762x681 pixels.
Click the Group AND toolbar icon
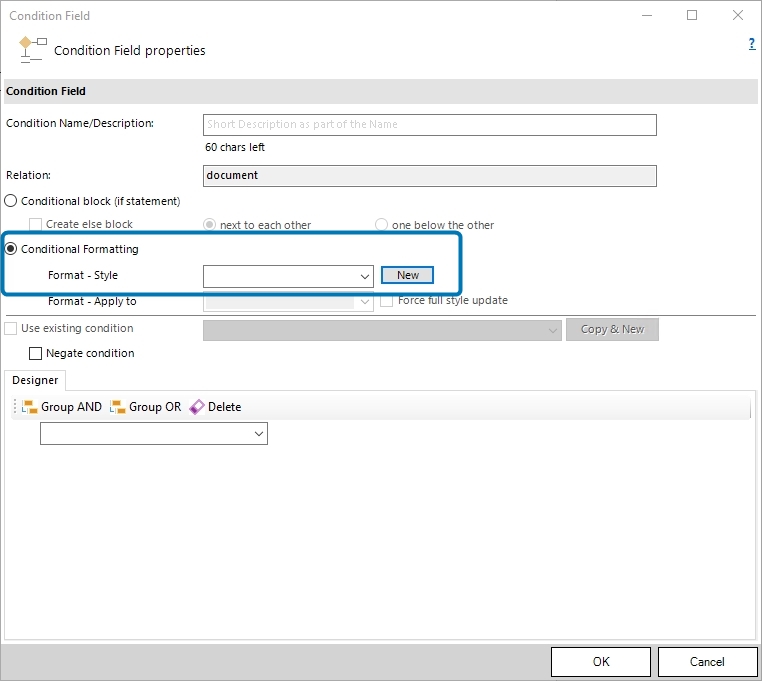pos(30,407)
